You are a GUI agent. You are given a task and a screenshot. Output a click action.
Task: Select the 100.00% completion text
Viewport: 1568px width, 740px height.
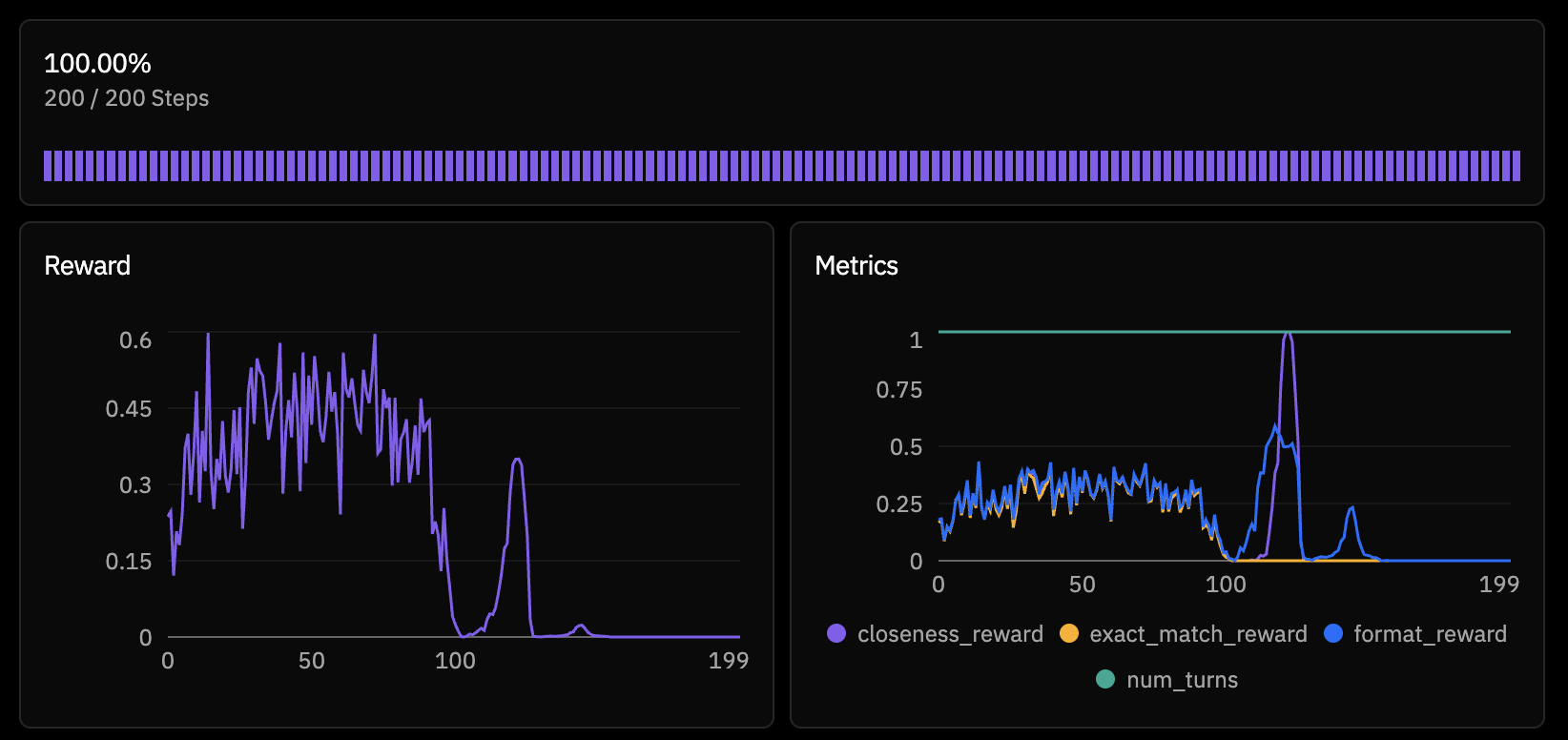point(97,64)
